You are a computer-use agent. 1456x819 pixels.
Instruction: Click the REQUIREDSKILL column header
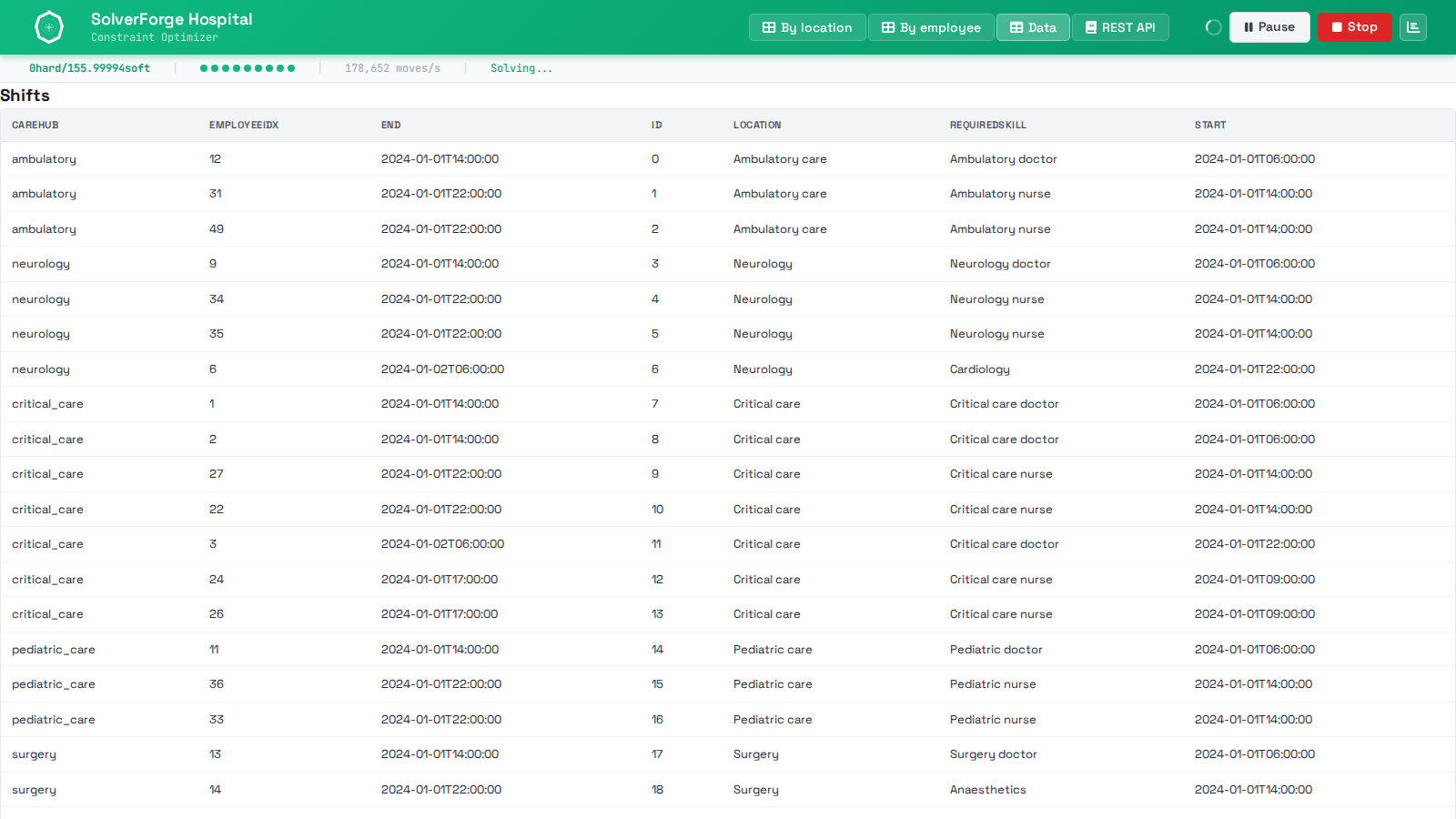point(988,126)
